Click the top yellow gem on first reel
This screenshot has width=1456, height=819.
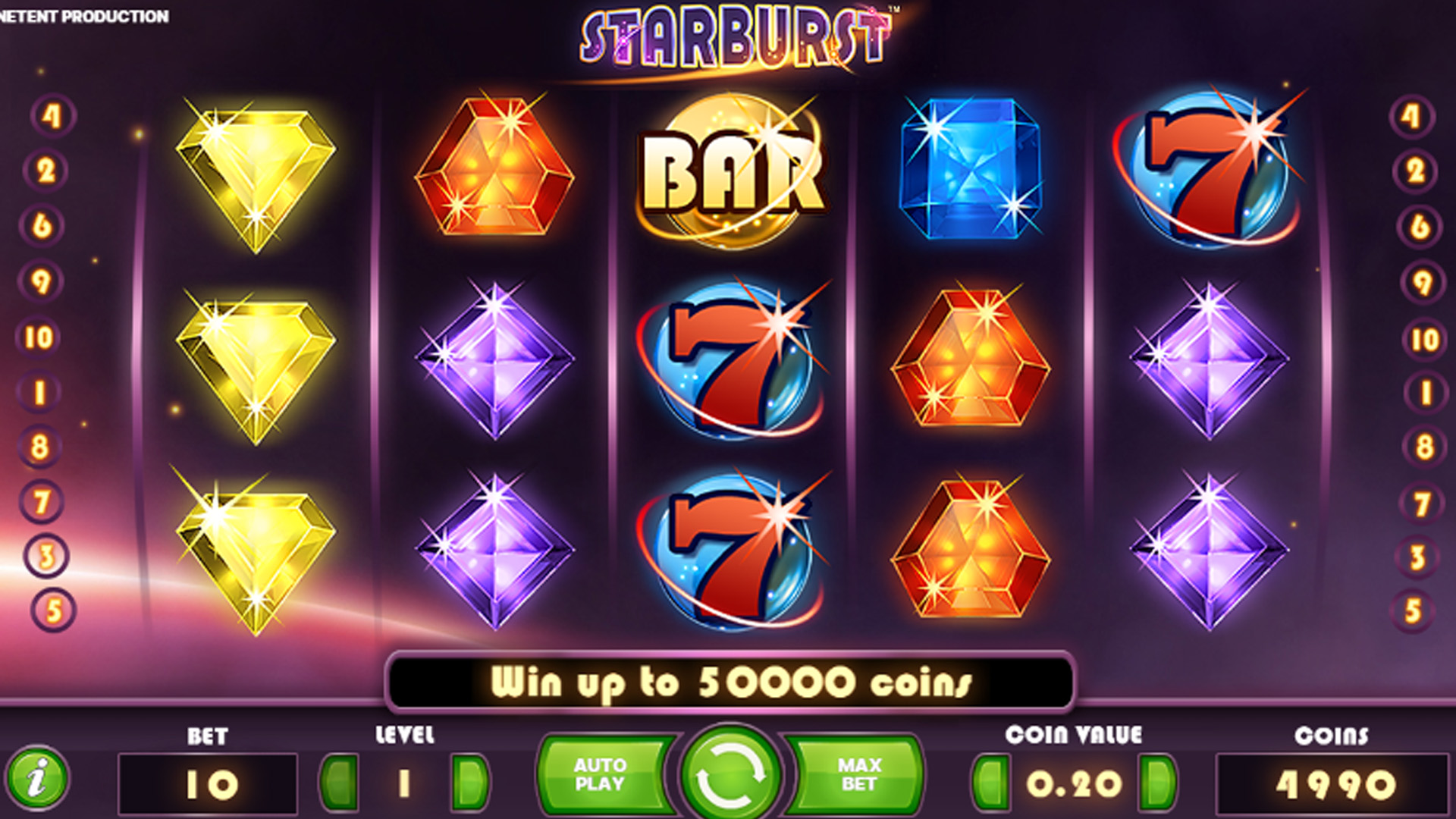pos(256,176)
